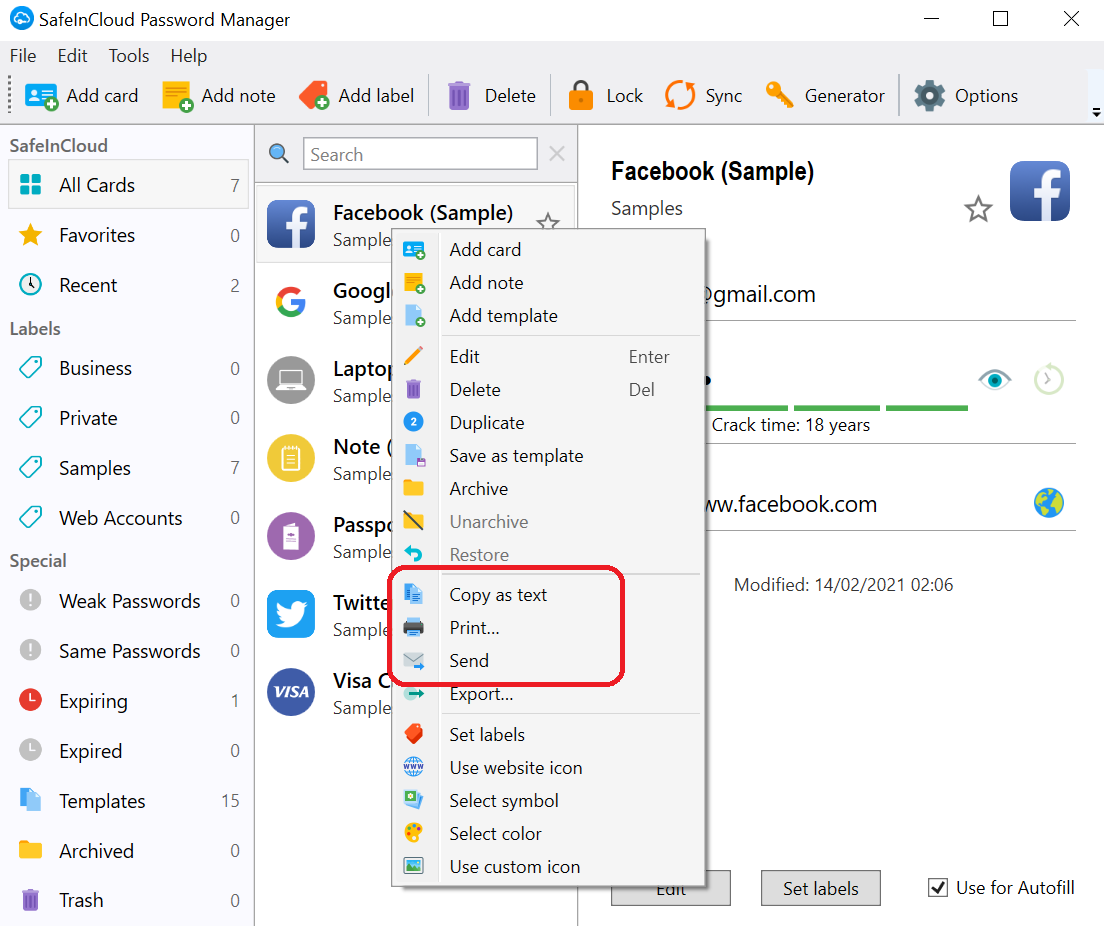Open the Help menu
The image size is (1104, 926).
point(189,56)
